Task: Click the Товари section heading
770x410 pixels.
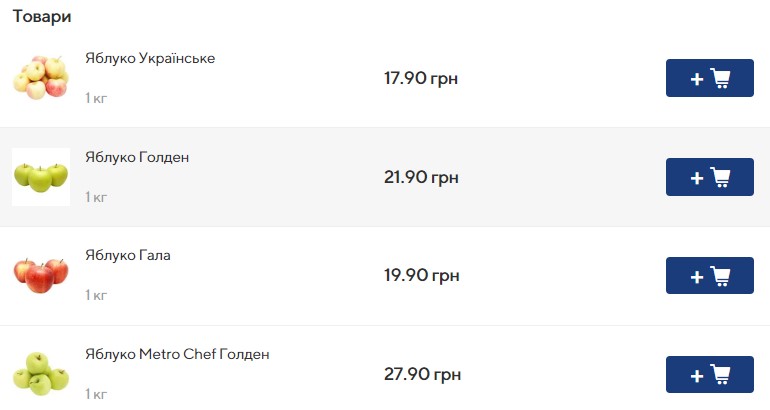Action: [x=41, y=17]
